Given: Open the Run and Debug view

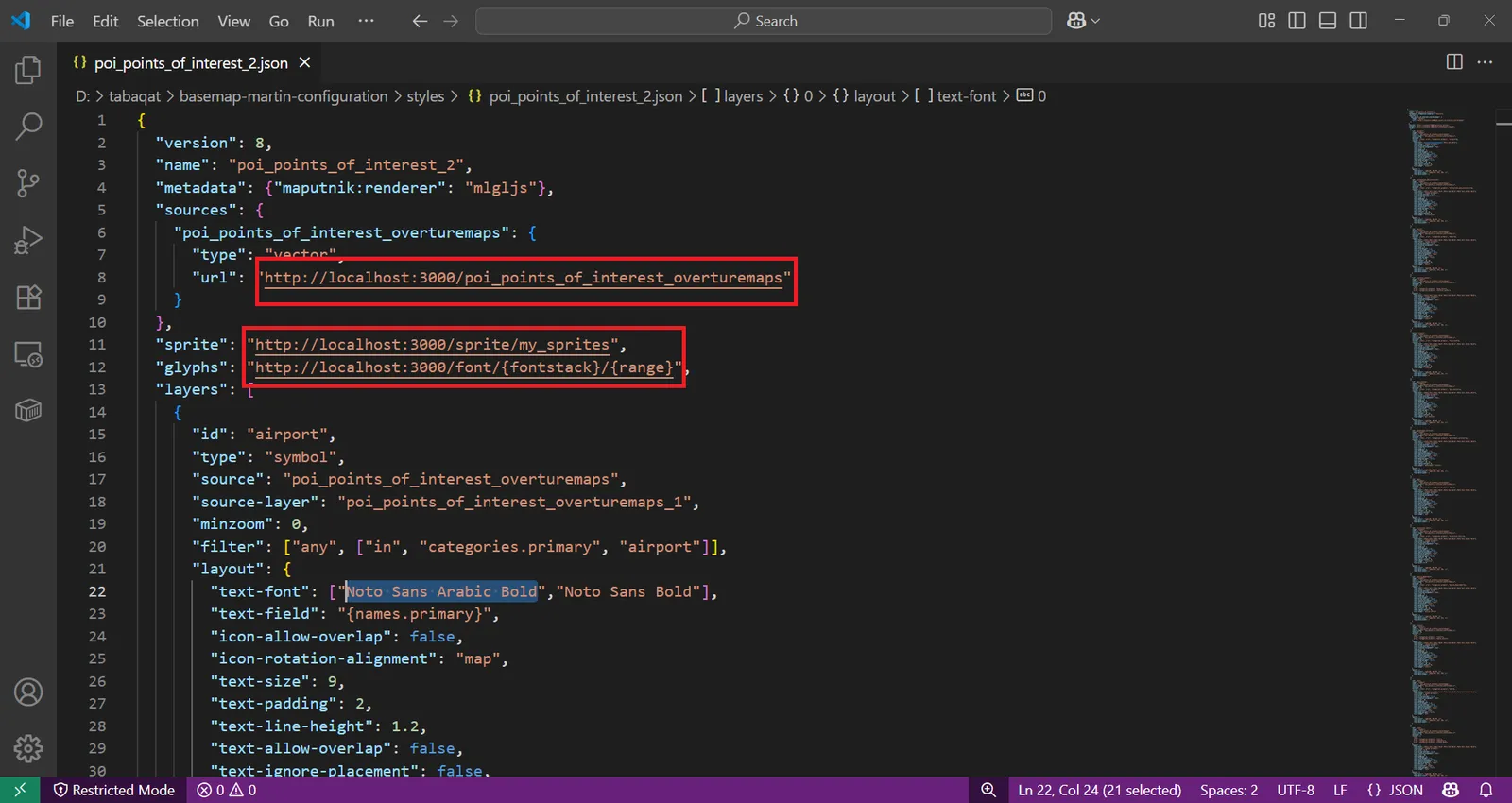Looking at the screenshot, I should 28,240.
